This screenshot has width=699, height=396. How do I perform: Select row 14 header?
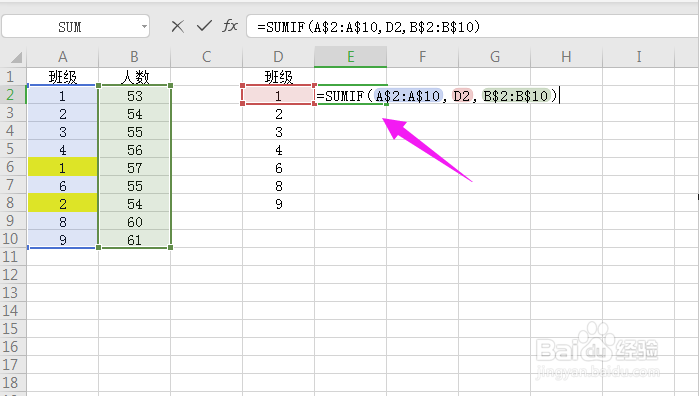pyautogui.click(x=13, y=311)
